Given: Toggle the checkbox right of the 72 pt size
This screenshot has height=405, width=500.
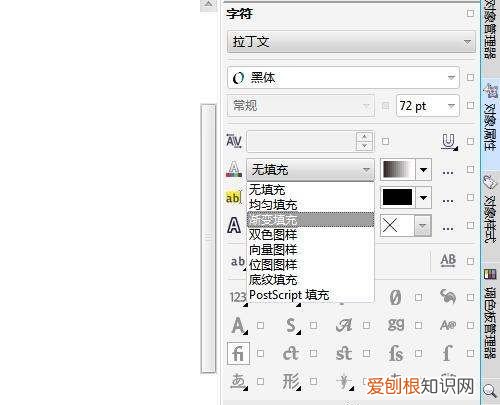Looking at the screenshot, I should tap(470, 105).
